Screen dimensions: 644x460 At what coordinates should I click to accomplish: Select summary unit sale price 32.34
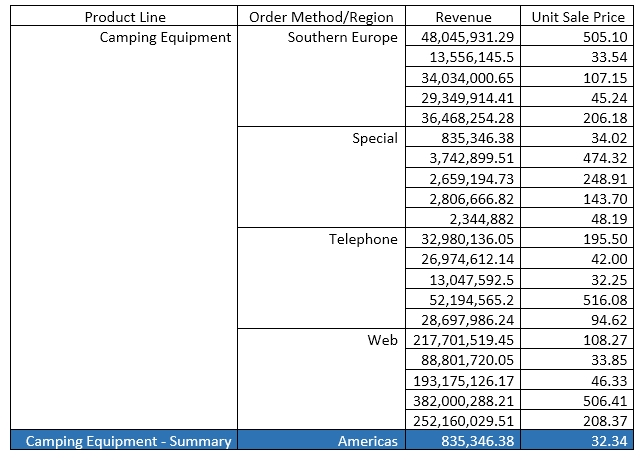coord(608,441)
